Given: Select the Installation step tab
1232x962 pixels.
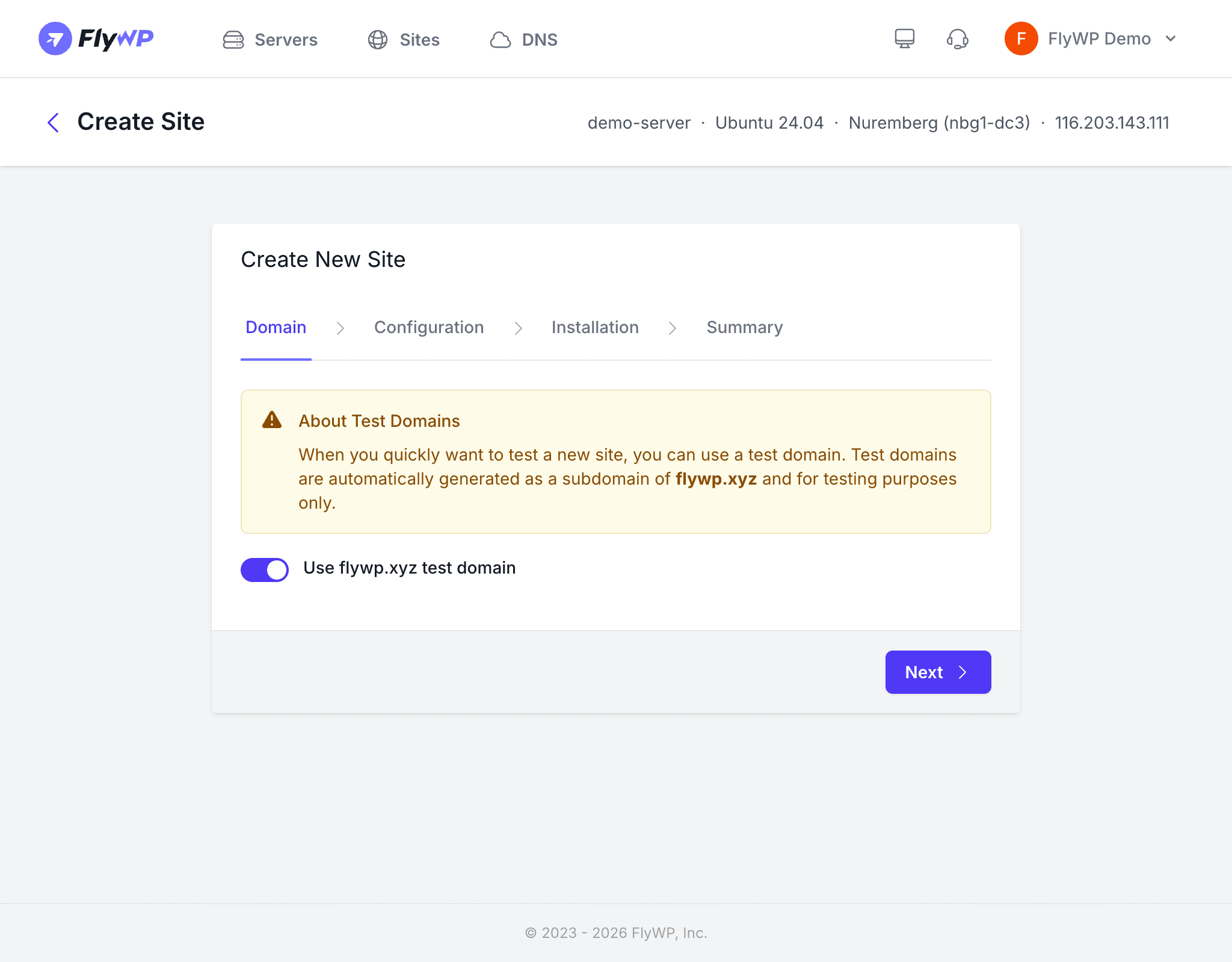Looking at the screenshot, I should [595, 327].
